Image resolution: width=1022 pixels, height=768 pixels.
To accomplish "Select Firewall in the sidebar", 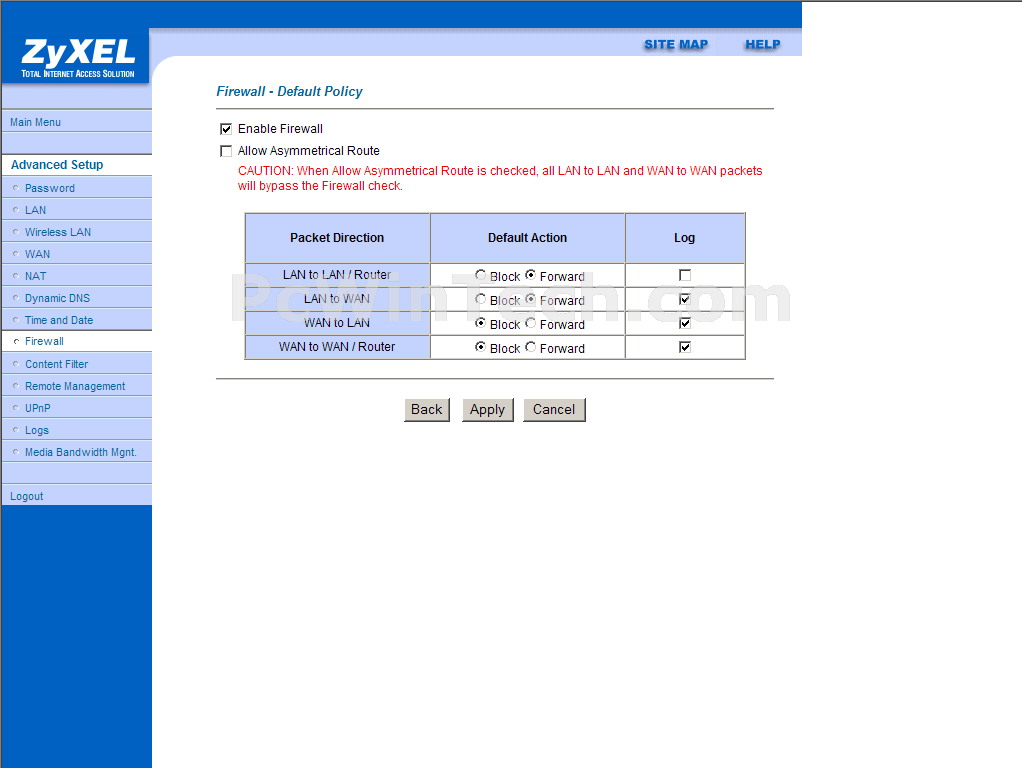I will click(x=44, y=341).
